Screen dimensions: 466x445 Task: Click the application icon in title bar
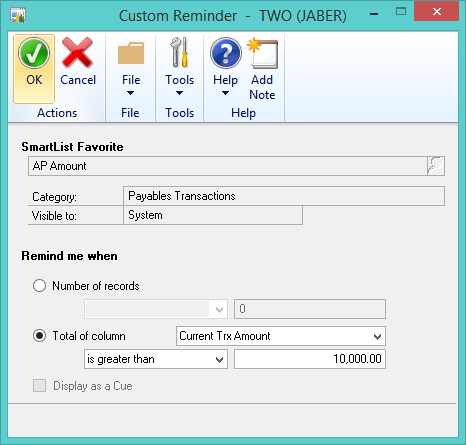(18, 15)
